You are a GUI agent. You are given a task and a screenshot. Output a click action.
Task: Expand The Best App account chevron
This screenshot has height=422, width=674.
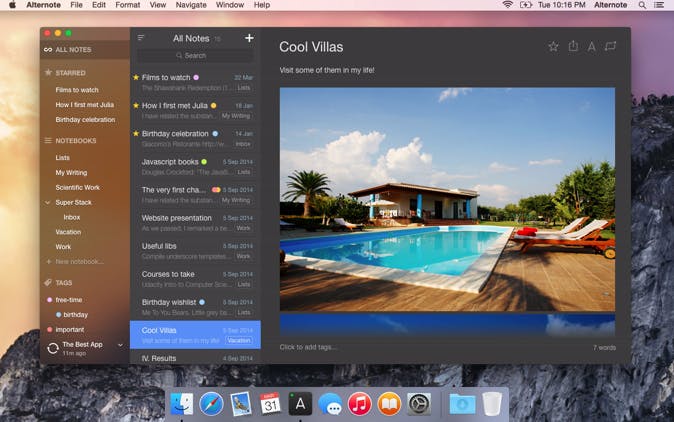(x=120, y=345)
